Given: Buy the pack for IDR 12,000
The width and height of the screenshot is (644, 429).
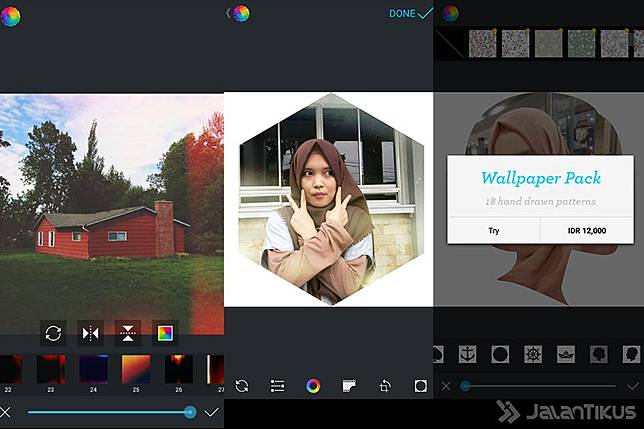Looking at the screenshot, I should click(x=586, y=230).
